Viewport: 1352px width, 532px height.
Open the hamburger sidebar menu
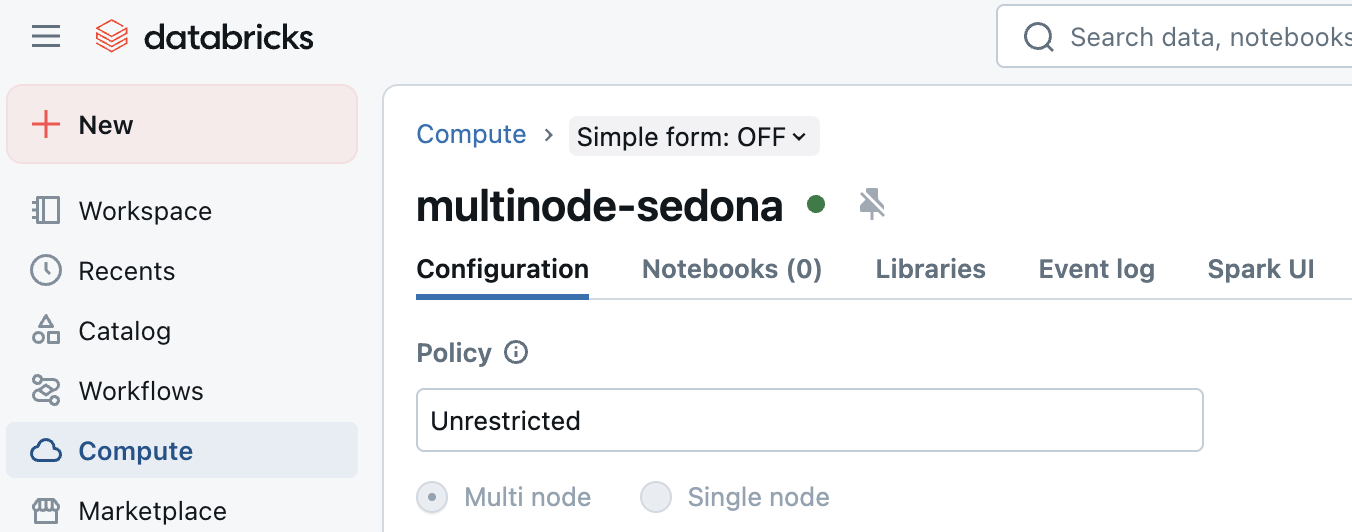[x=46, y=38]
